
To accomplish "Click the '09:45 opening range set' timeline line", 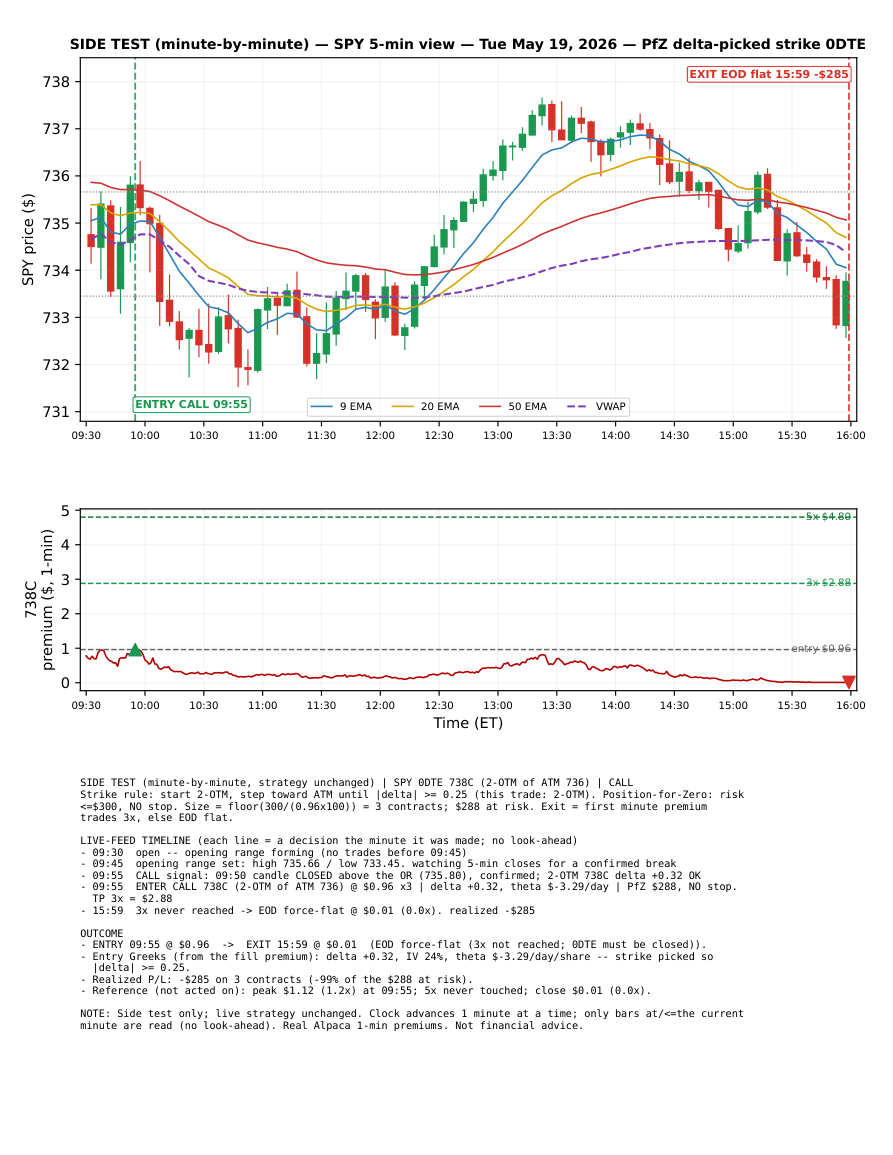I will (378, 864).
